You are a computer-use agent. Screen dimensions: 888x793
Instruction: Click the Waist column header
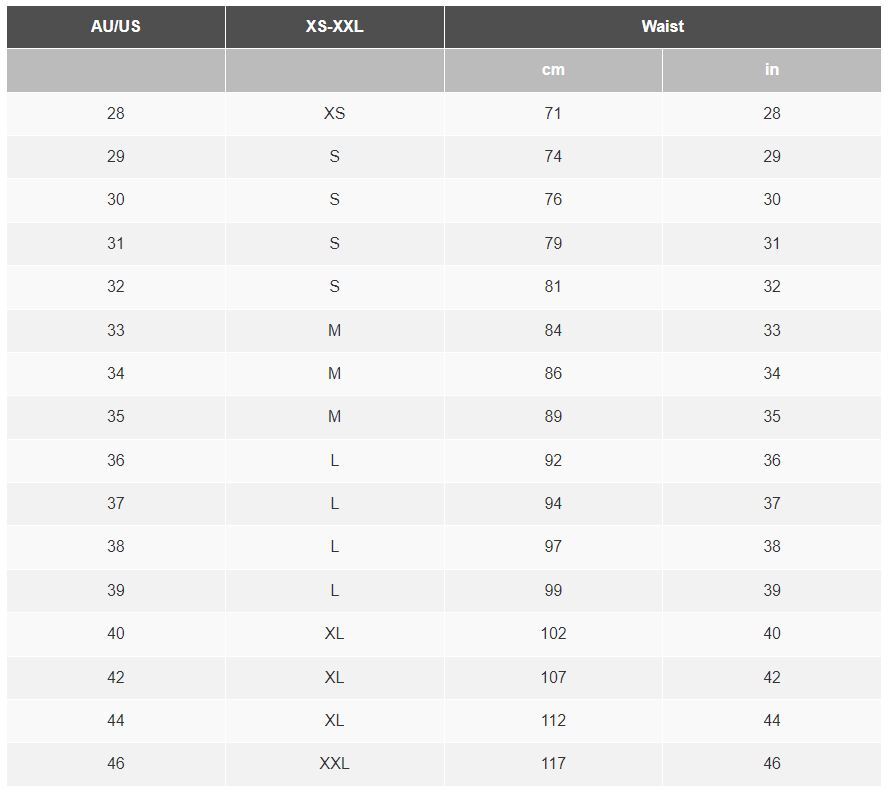(663, 27)
